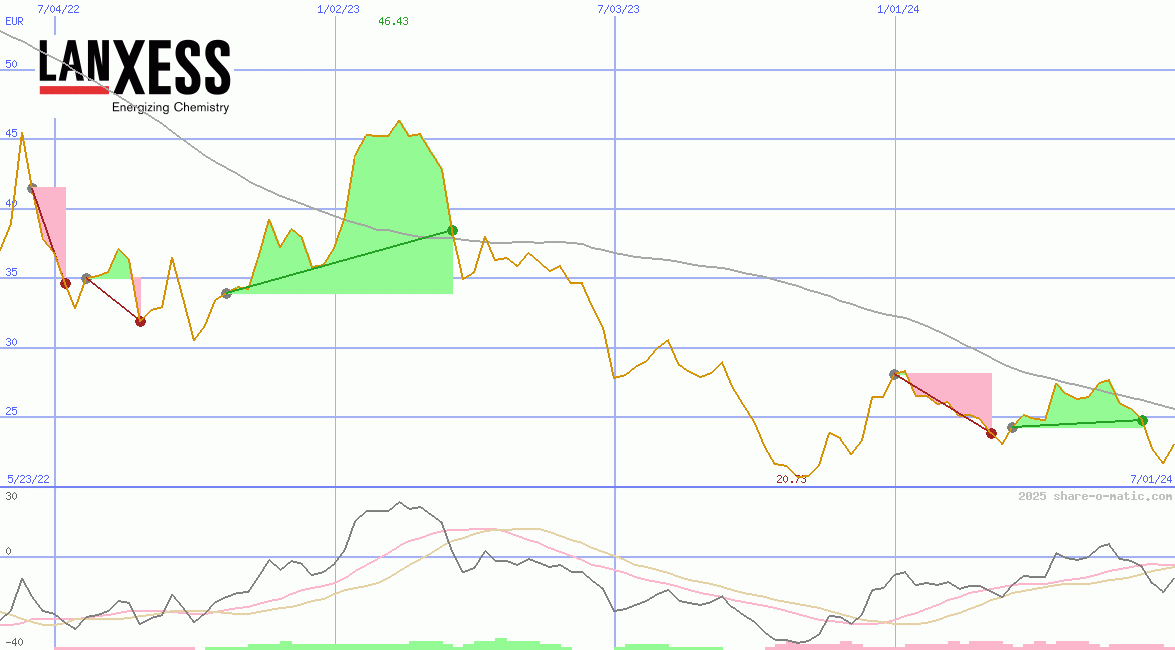Click the gray entry dot of the first pink trade
Viewport: 1175px width, 650px height.
[x=31, y=188]
